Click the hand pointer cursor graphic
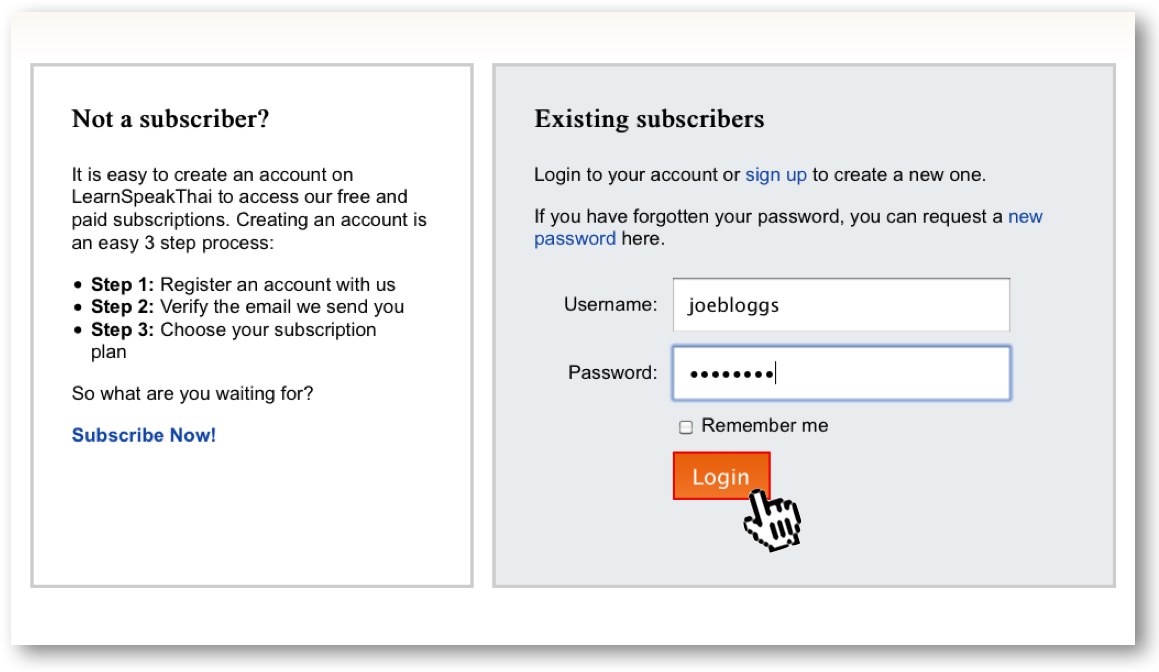Viewport: 1159px width, 672px height. [x=773, y=520]
